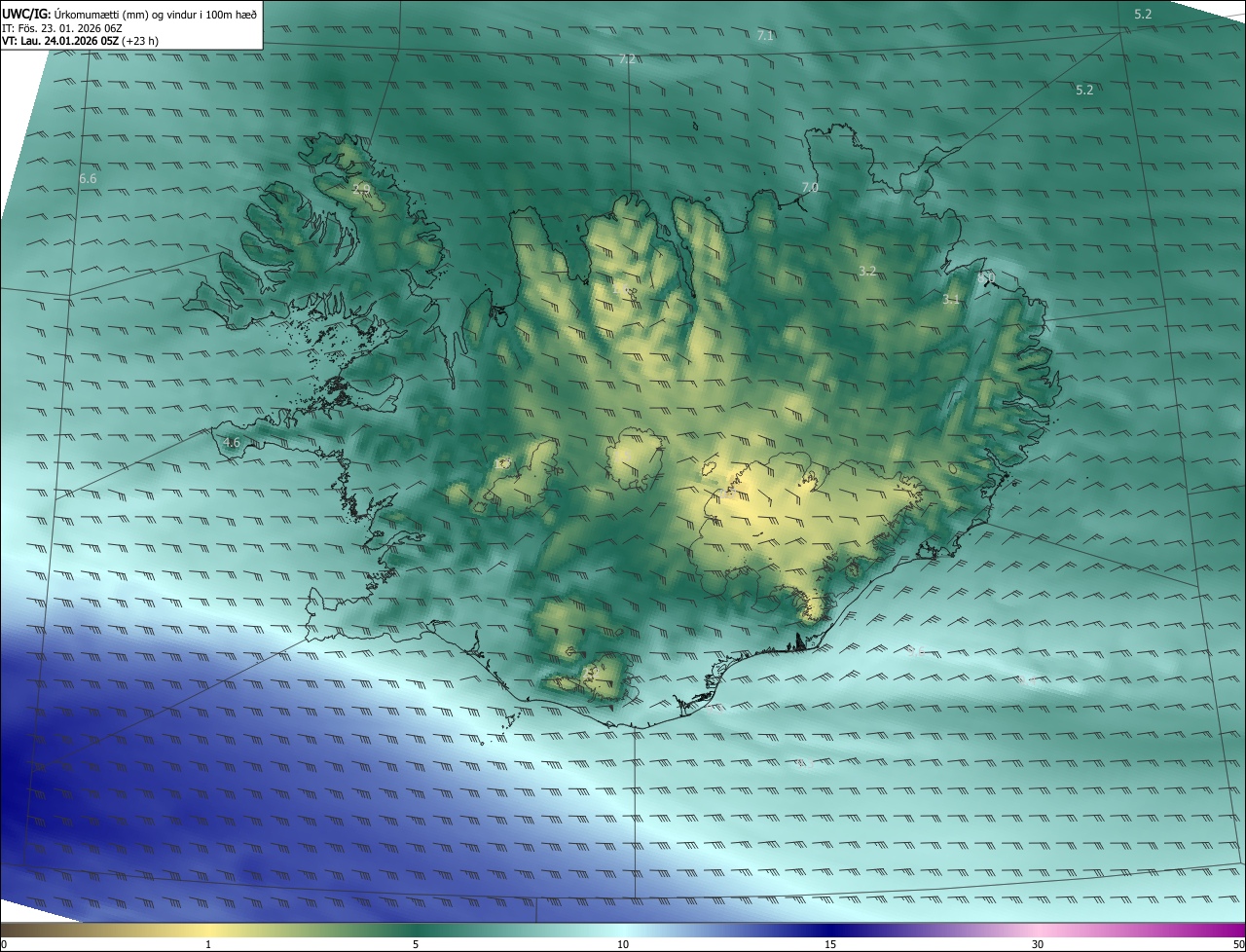The width and height of the screenshot is (1246, 952).
Task: Click the colorbar tick label 5
Action: point(416,944)
